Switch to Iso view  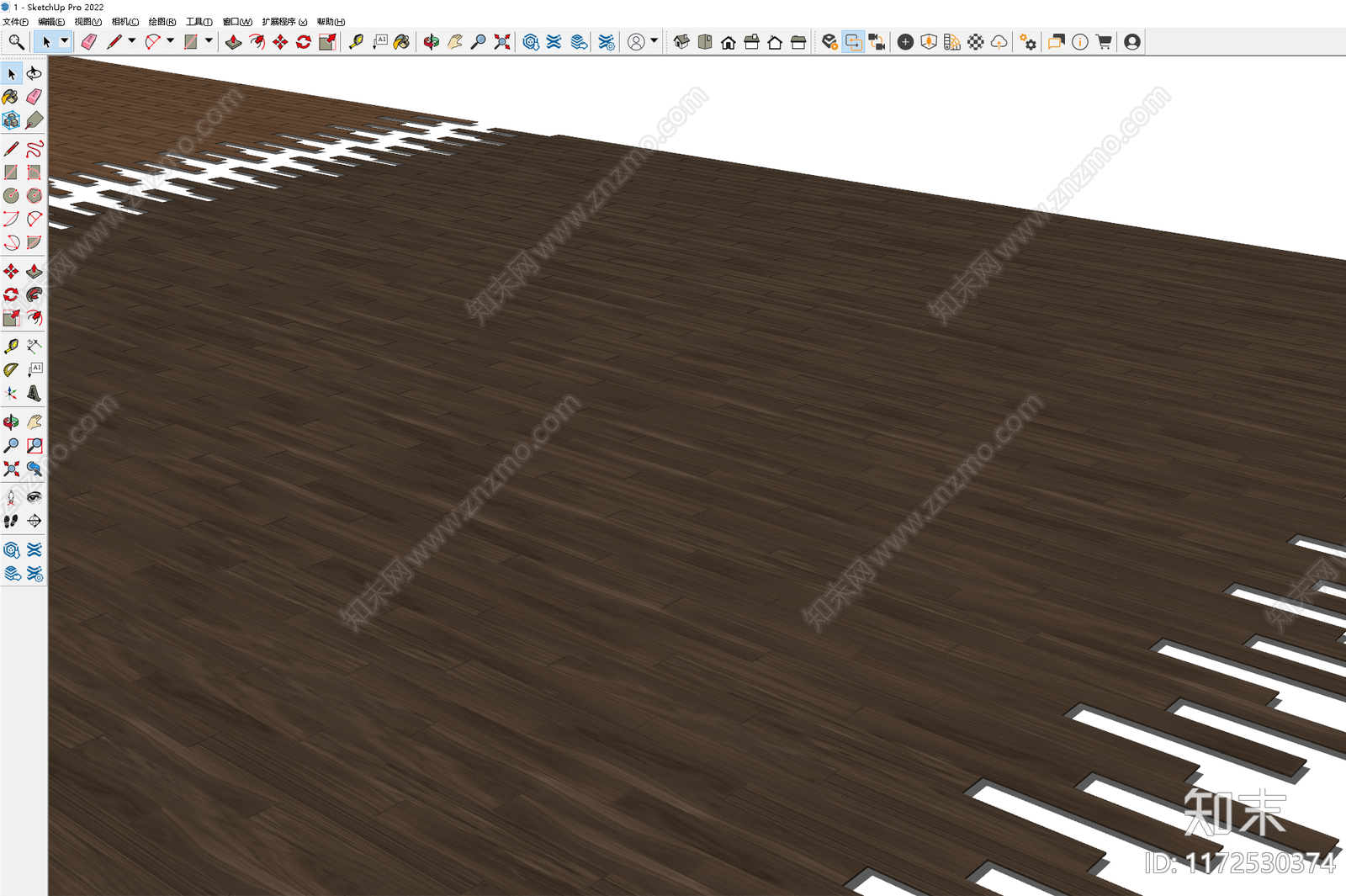point(681,41)
